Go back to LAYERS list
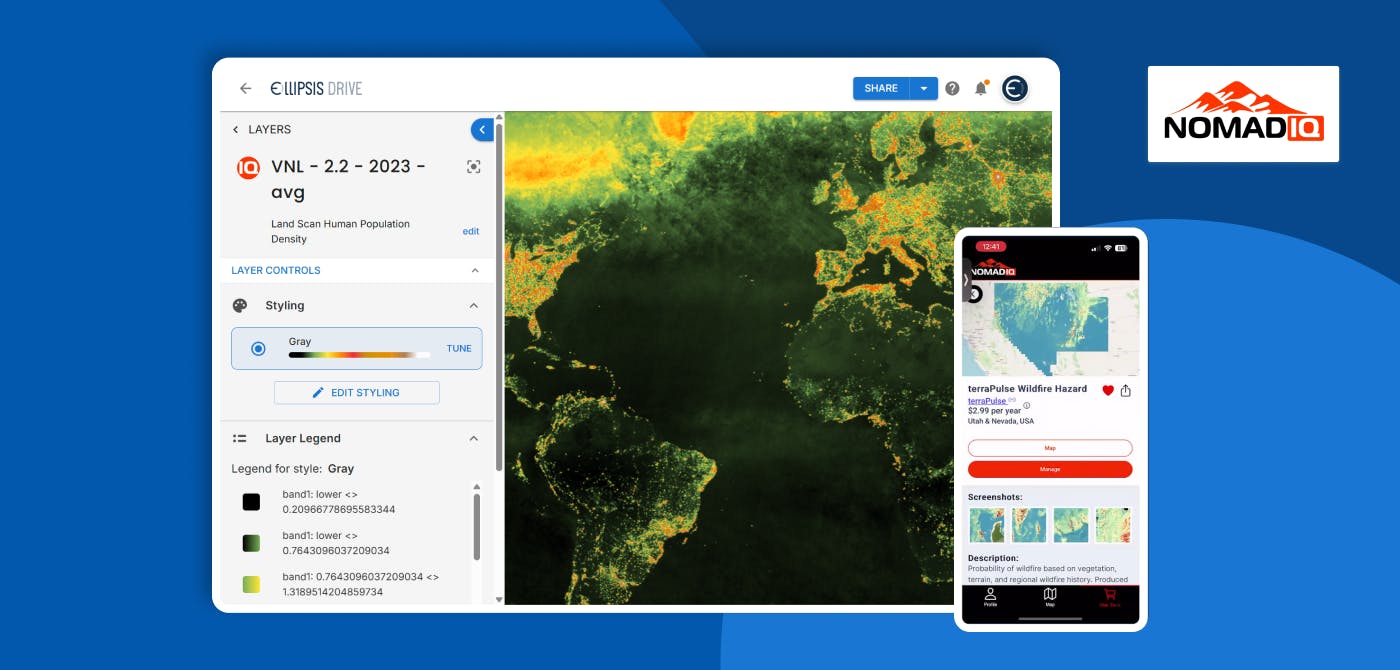 coord(261,129)
